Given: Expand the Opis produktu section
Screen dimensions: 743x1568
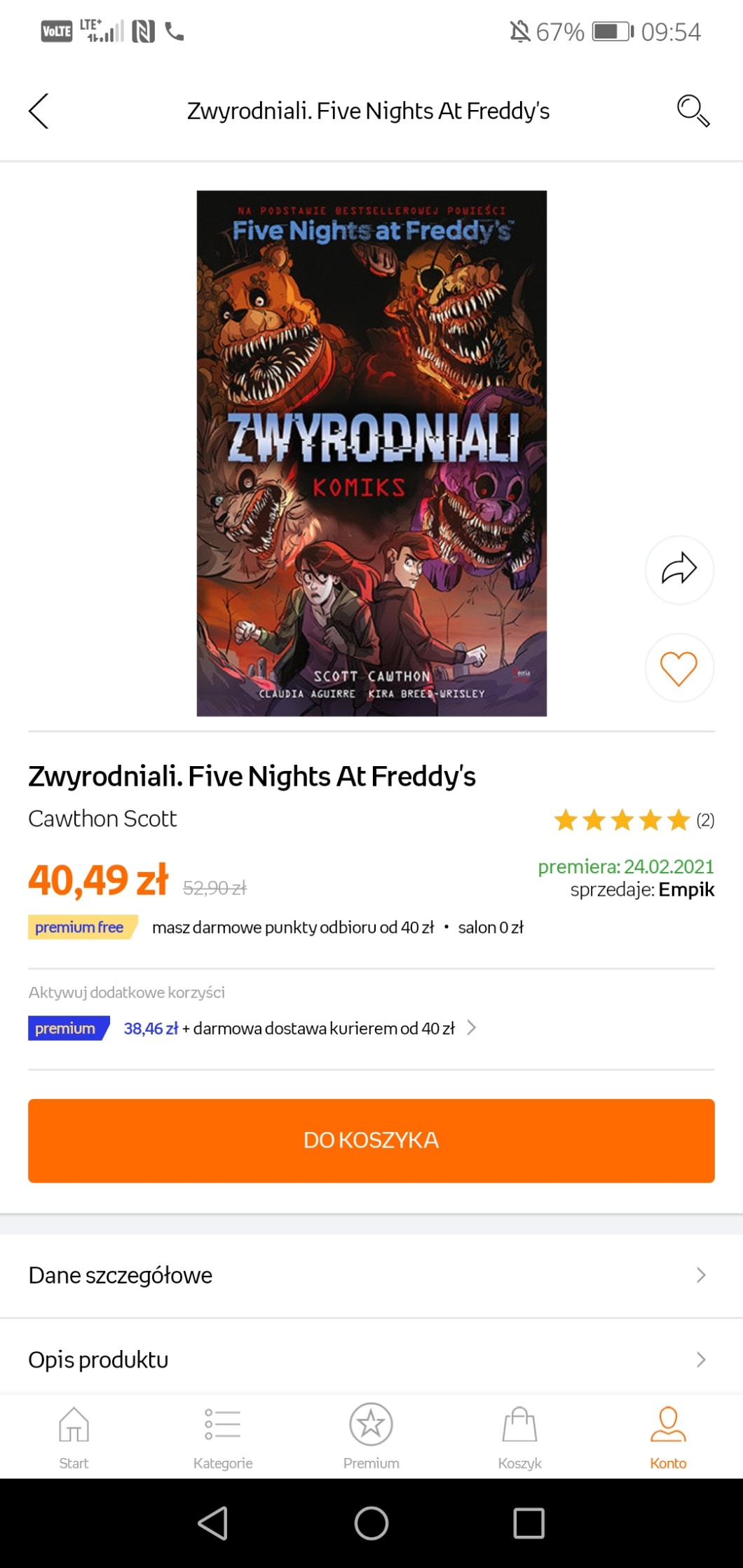Looking at the screenshot, I should pyautogui.click(x=371, y=1359).
